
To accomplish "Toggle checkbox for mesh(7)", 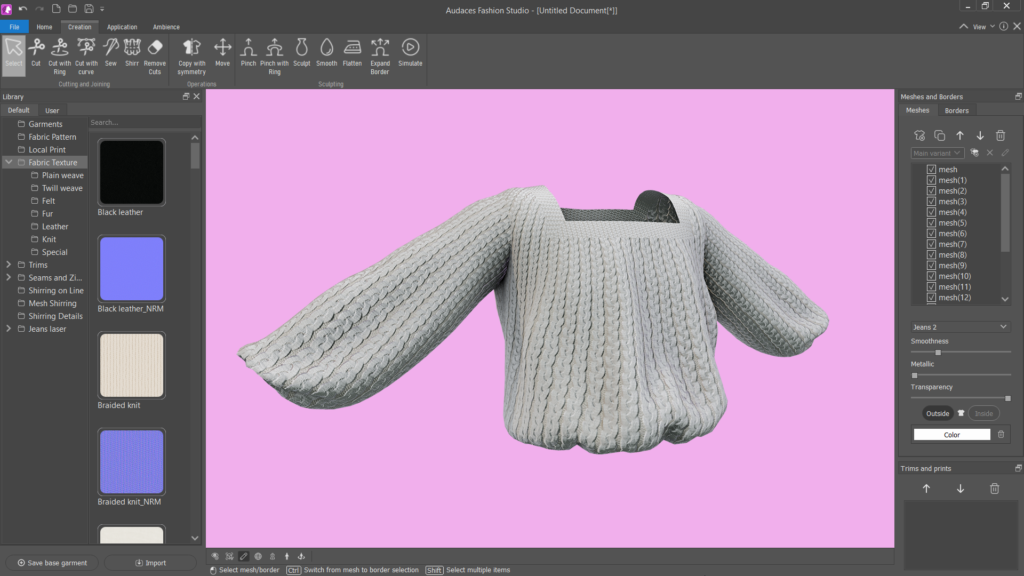I will [x=931, y=244].
